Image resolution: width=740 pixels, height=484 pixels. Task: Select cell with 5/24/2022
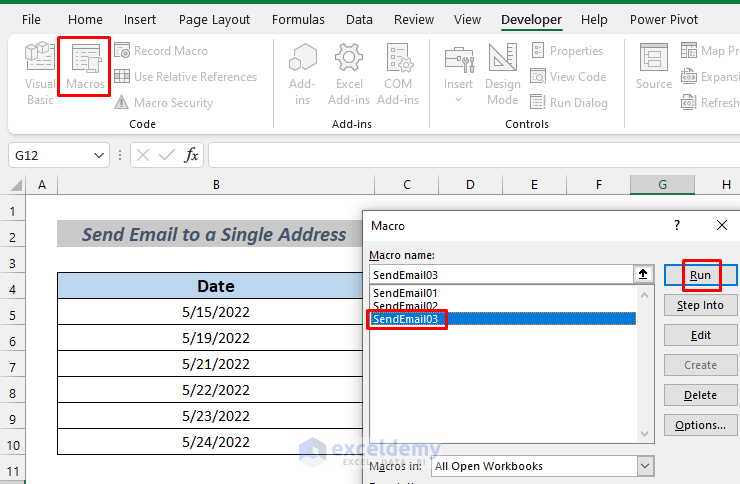[210, 442]
